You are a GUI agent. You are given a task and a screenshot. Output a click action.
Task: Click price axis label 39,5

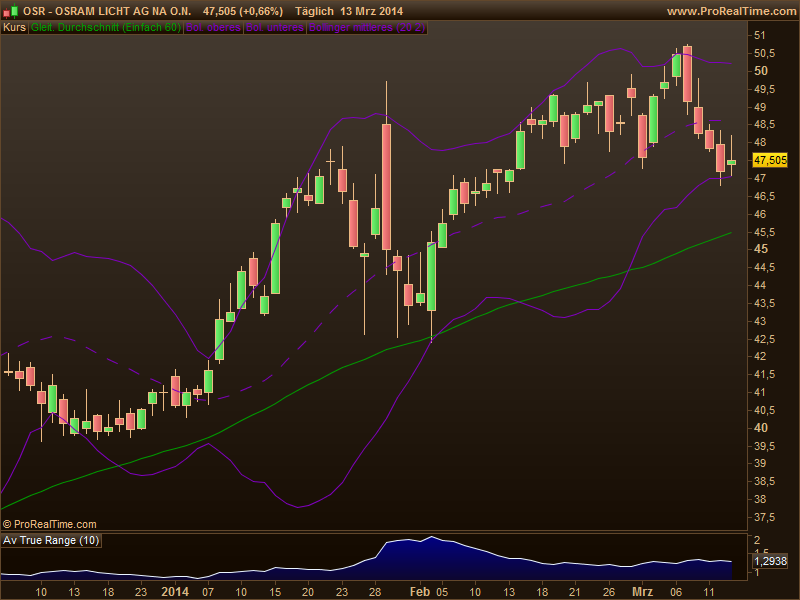pyautogui.click(x=764, y=445)
